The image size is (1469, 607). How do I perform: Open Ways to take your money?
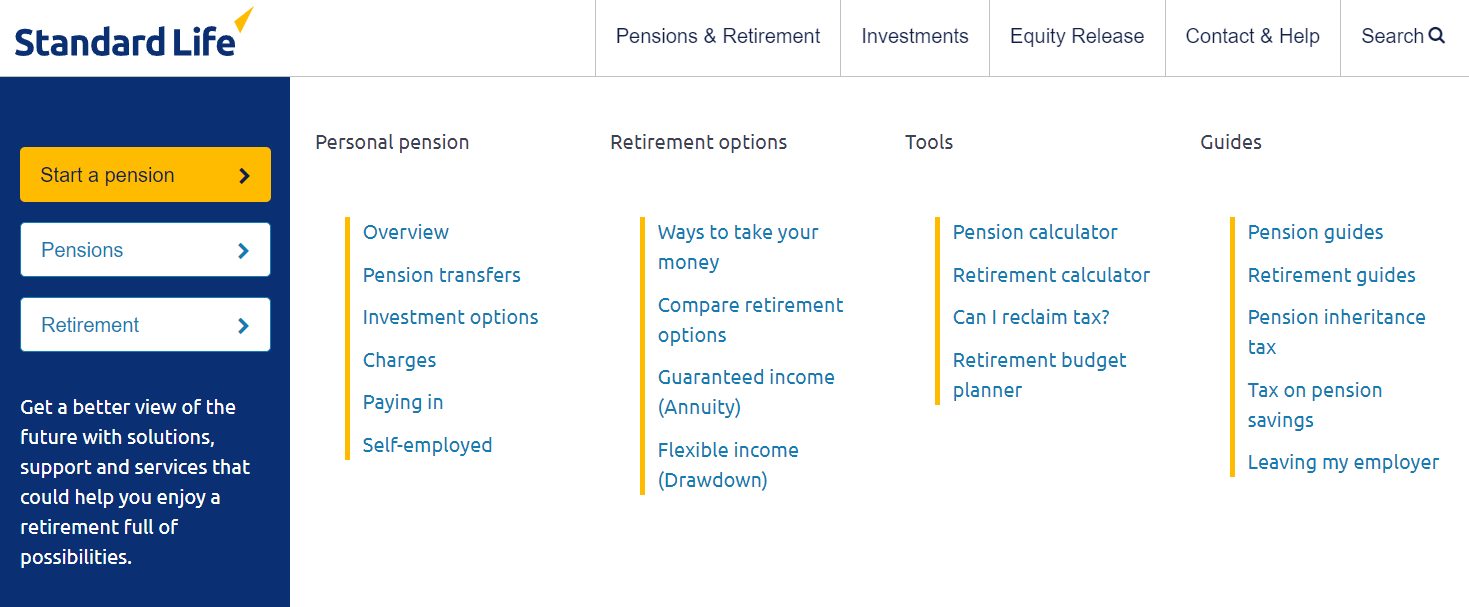(x=738, y=247)
